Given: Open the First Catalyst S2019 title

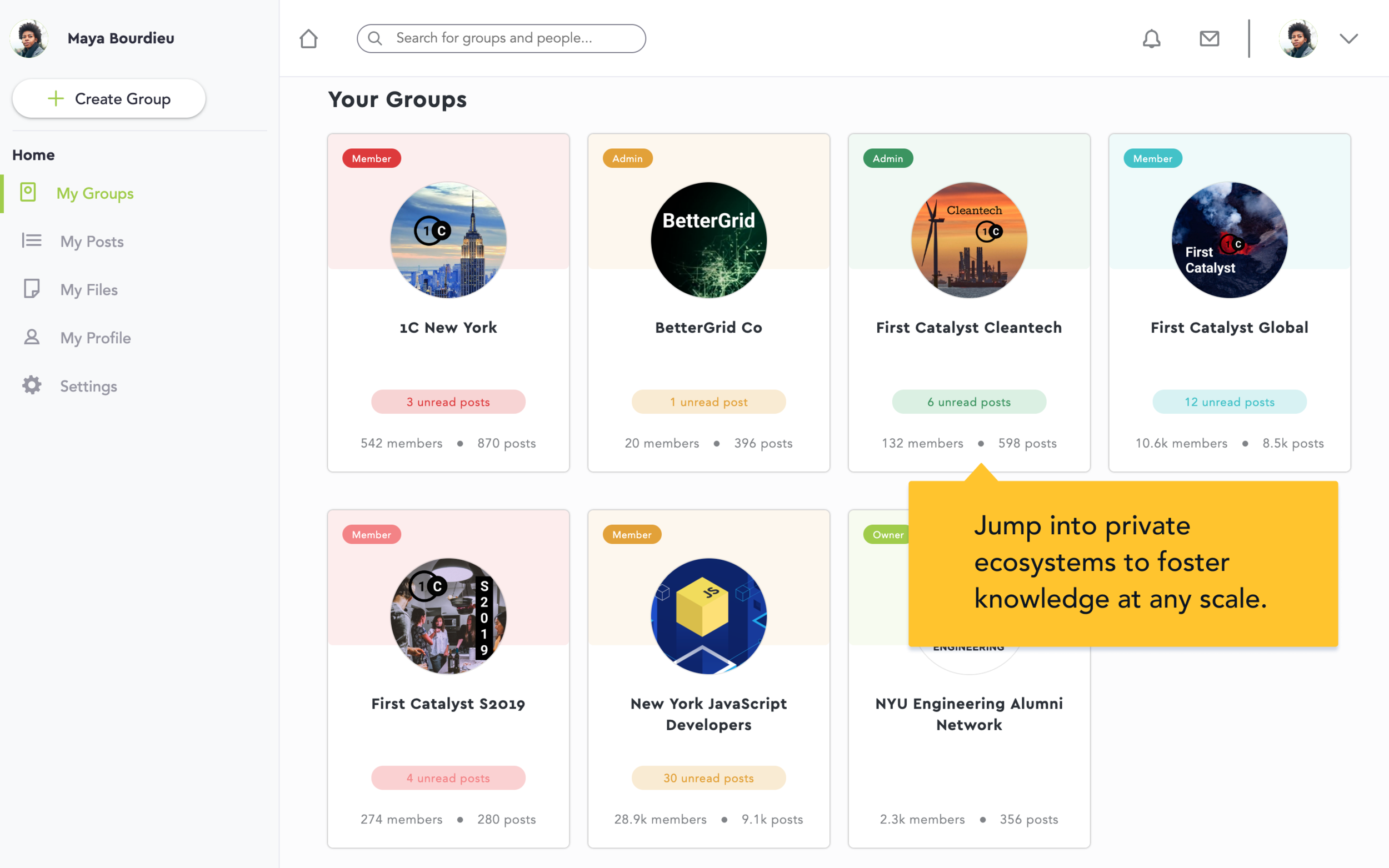Looking at the screenshot, I should tap(448, 704).
